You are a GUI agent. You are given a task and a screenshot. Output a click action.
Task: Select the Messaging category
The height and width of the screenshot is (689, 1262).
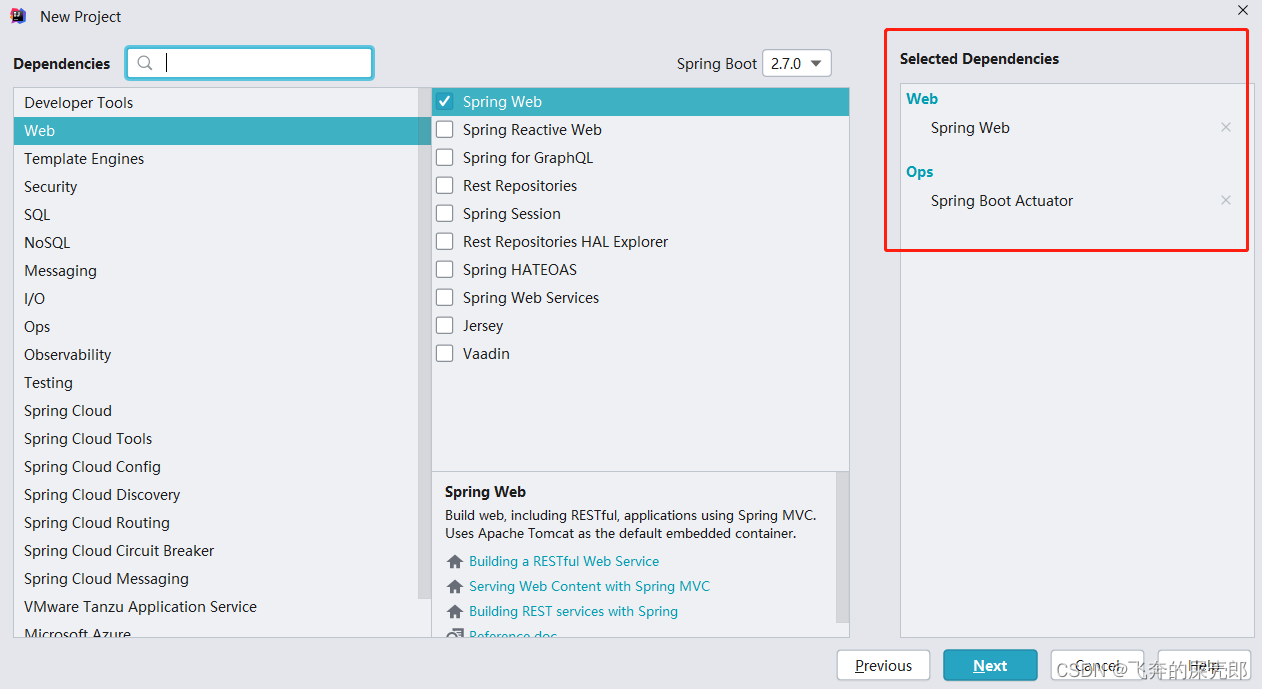216,271
